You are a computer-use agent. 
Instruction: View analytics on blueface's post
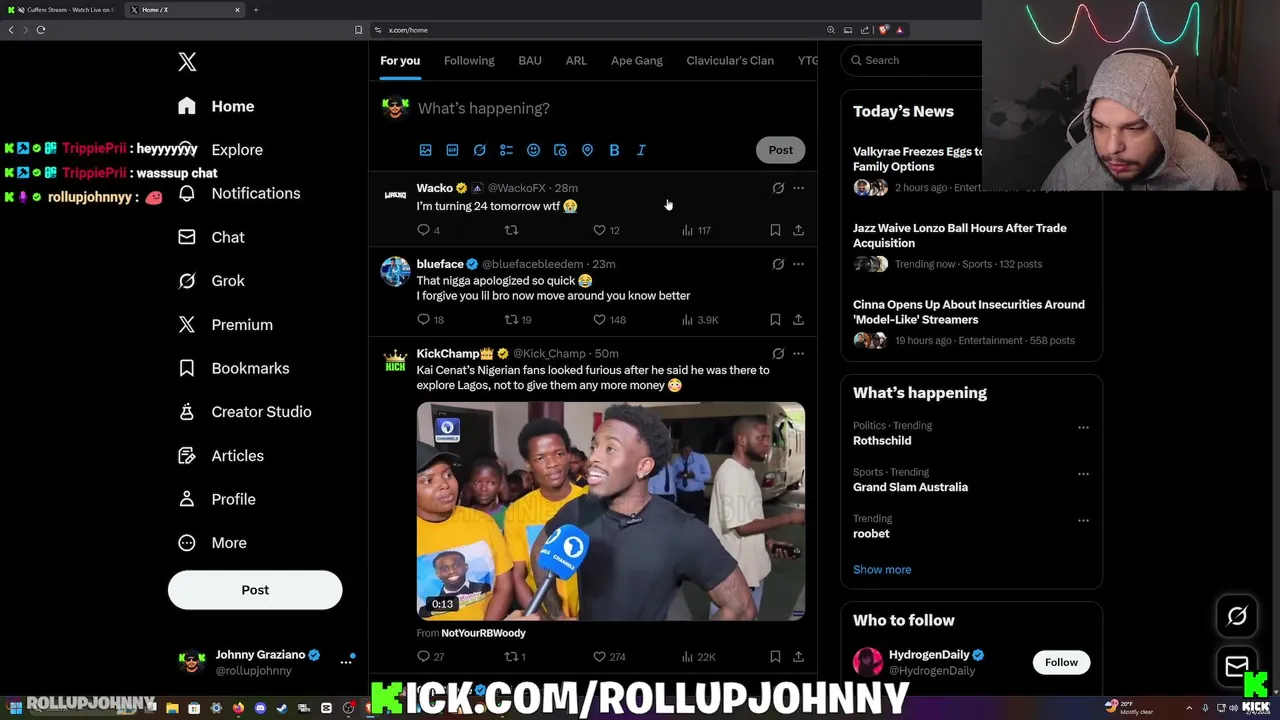(x=700, y=319)
